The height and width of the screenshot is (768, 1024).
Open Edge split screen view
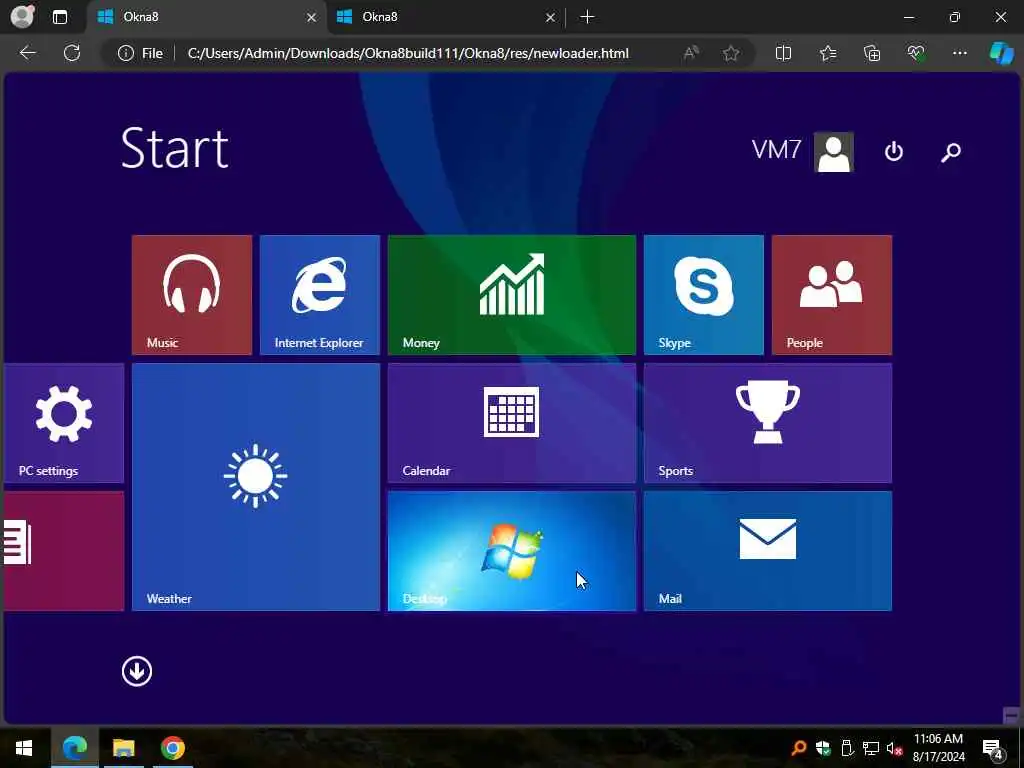pos(783,53)
